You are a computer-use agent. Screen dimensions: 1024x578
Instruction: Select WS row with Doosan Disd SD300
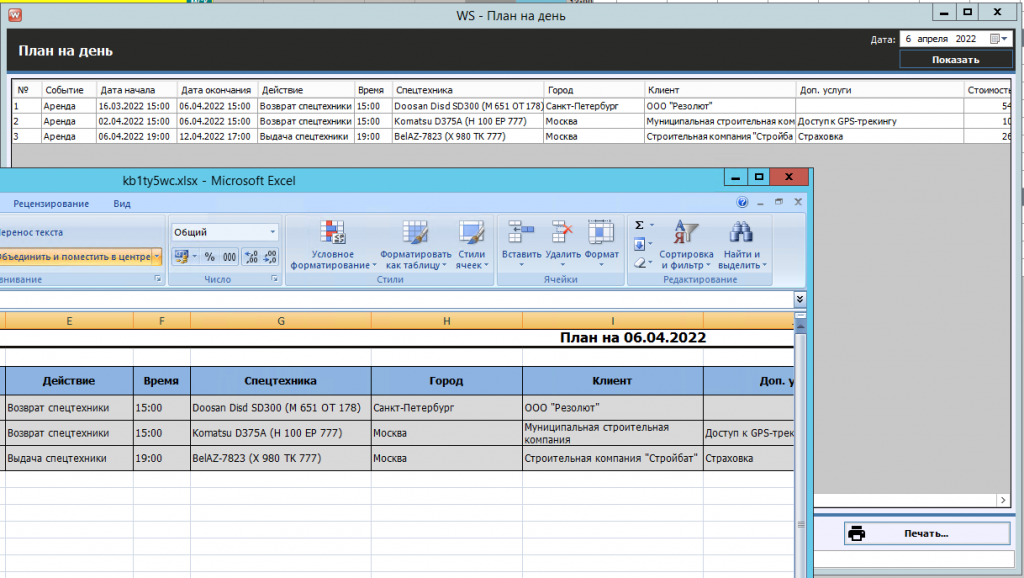click(x=511, y=106)
